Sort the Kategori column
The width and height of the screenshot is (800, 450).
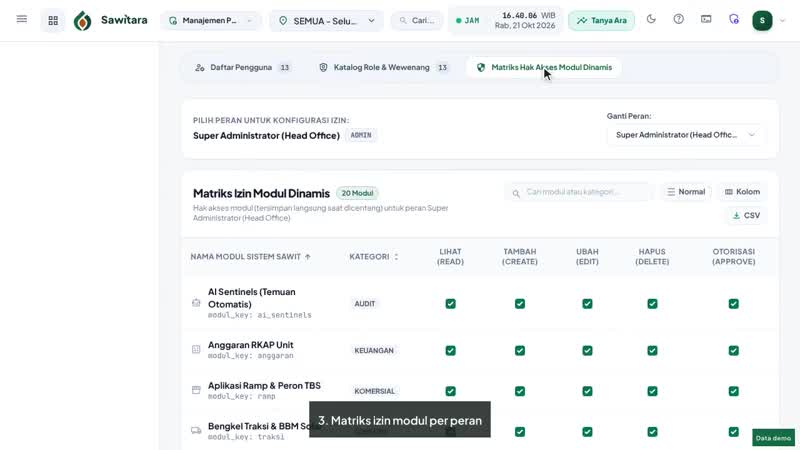tap(396, 257)
